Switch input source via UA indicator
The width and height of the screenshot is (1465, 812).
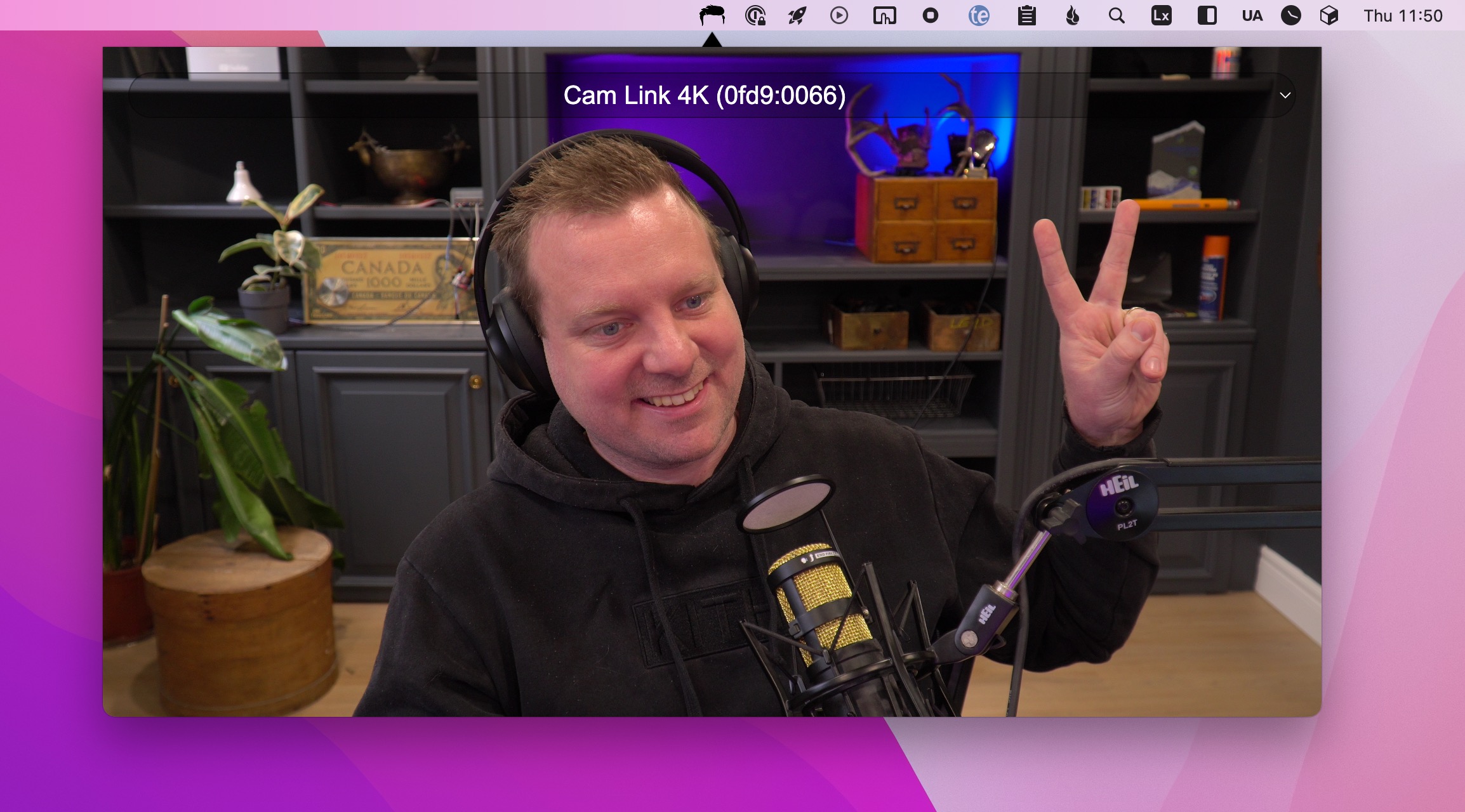[x=1252, y=15]
